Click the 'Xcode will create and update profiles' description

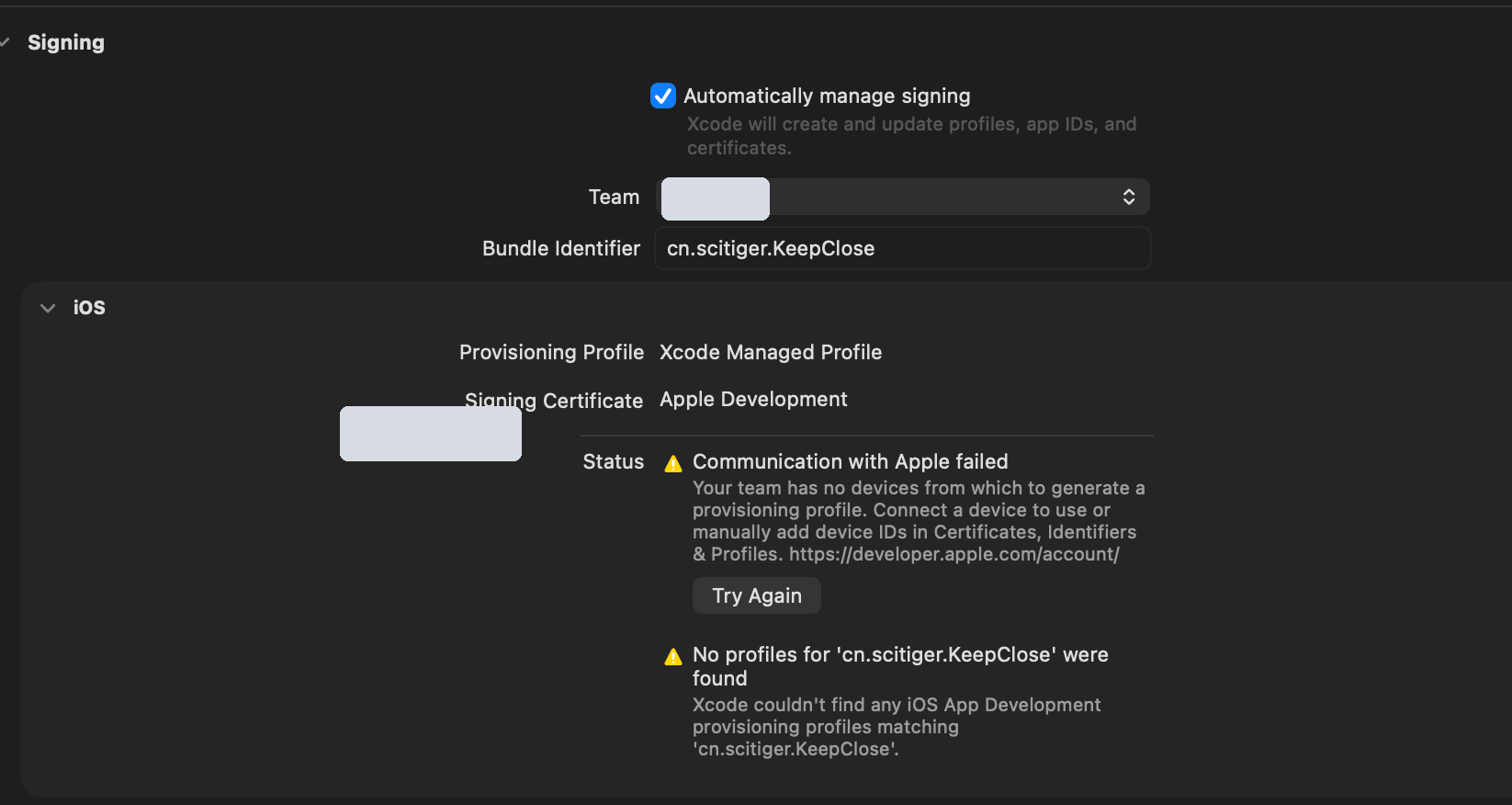(912, 136)
